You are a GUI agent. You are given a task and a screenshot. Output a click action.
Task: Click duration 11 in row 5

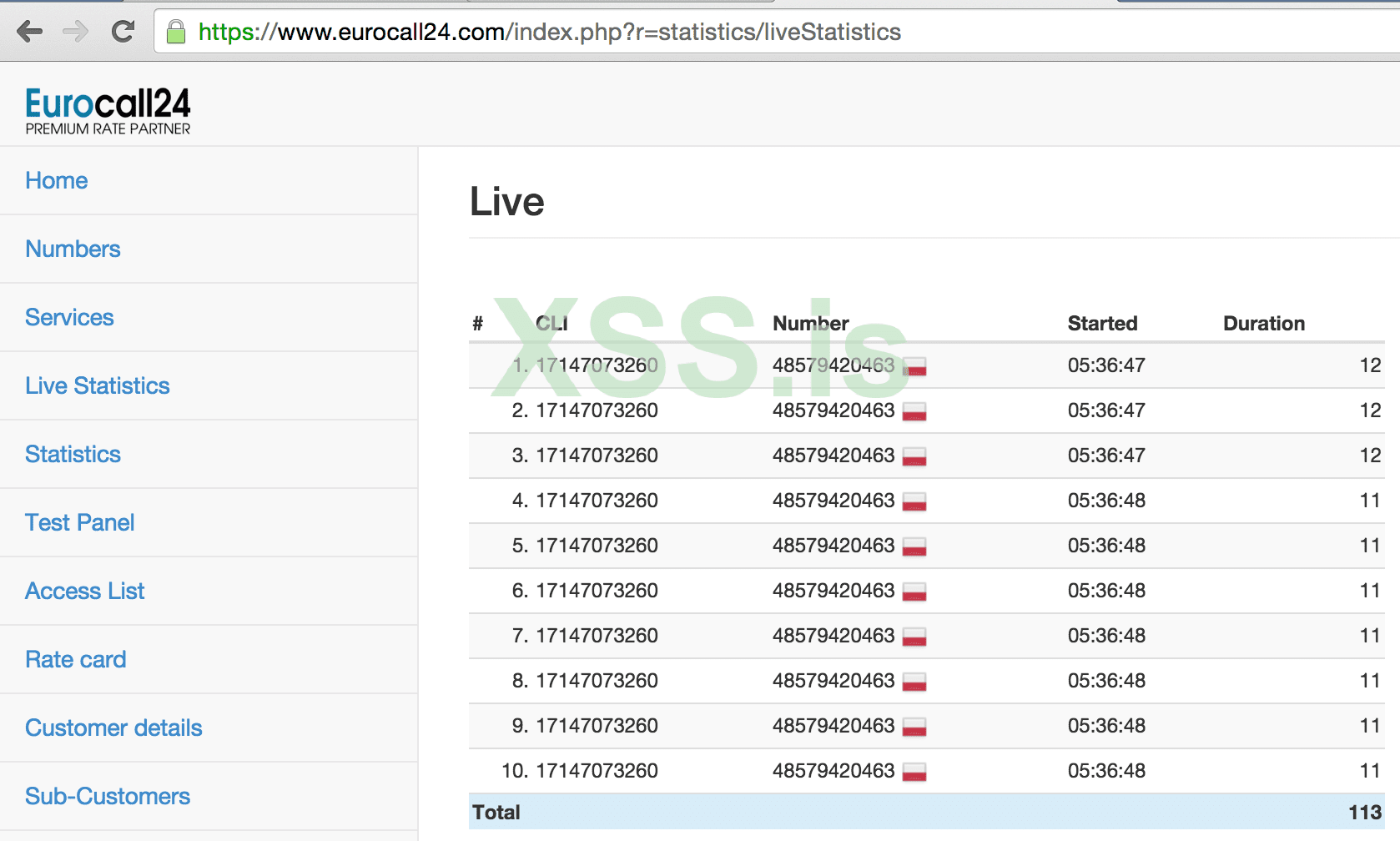pos(1371,546)
